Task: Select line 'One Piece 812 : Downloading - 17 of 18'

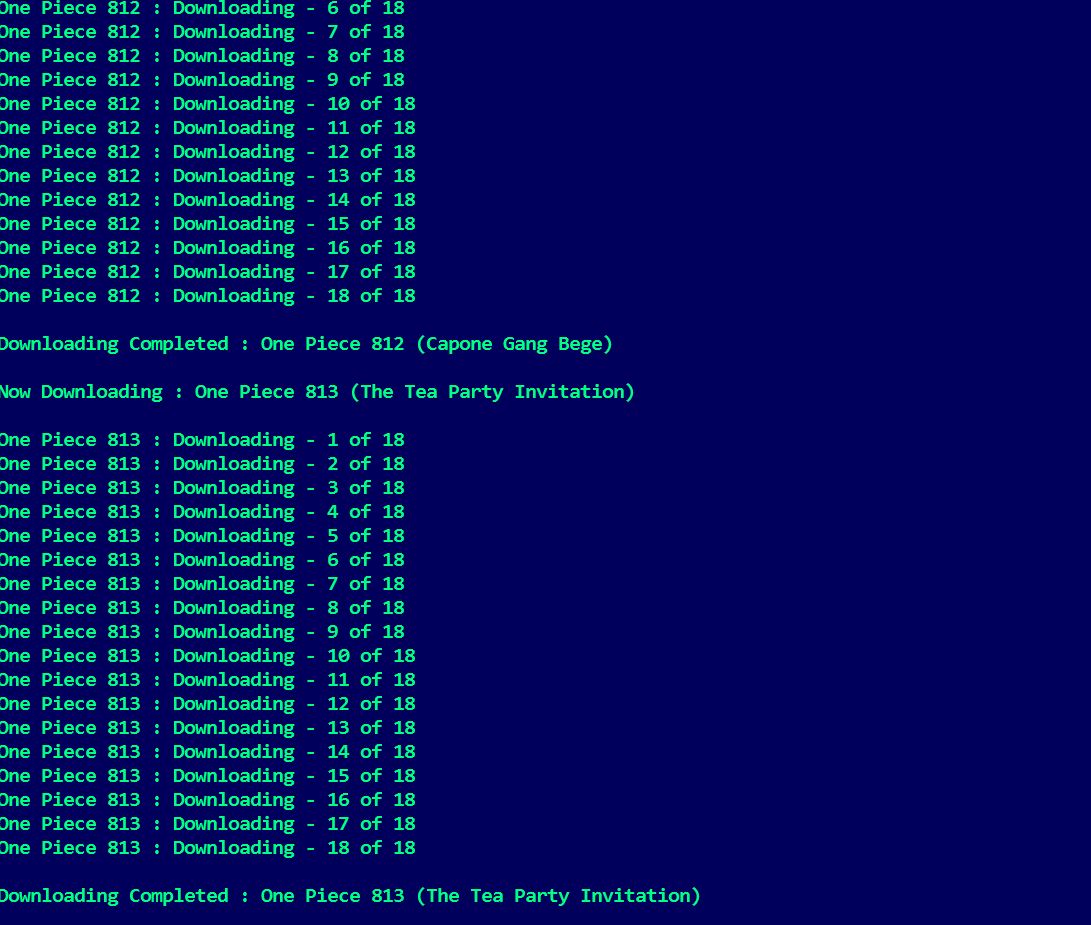Action: click(207, 272)
